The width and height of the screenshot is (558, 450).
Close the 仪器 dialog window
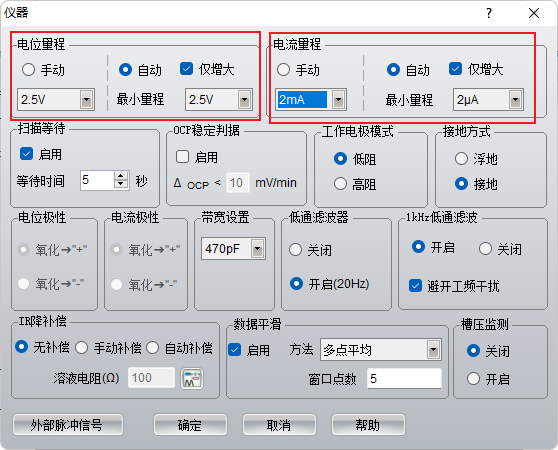click(x=534, y=13)
